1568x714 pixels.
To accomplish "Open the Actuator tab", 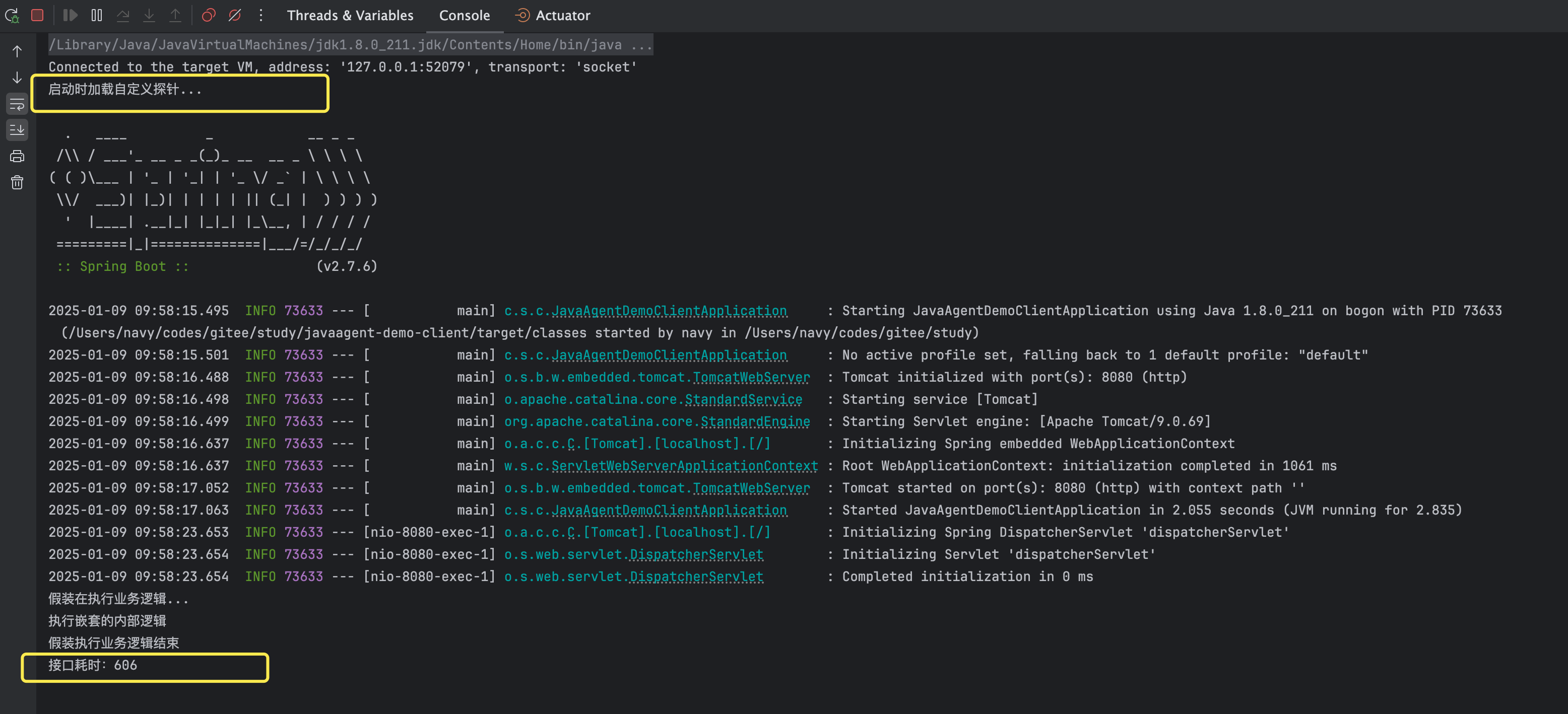I will tap(553, 15).
